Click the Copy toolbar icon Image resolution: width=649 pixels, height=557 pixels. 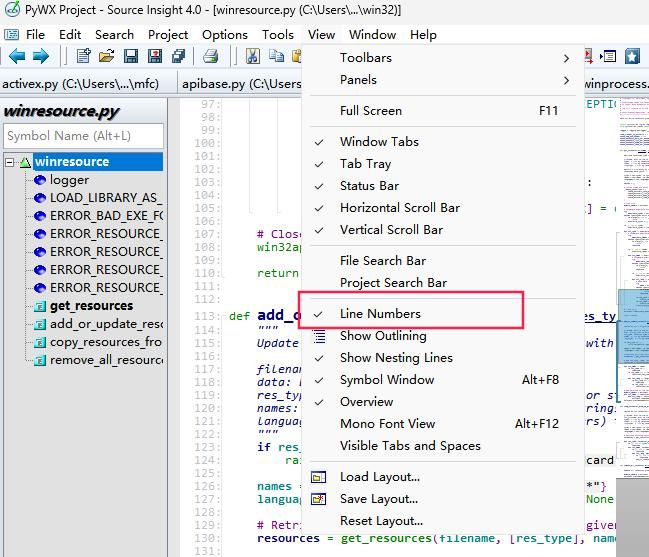276,56
